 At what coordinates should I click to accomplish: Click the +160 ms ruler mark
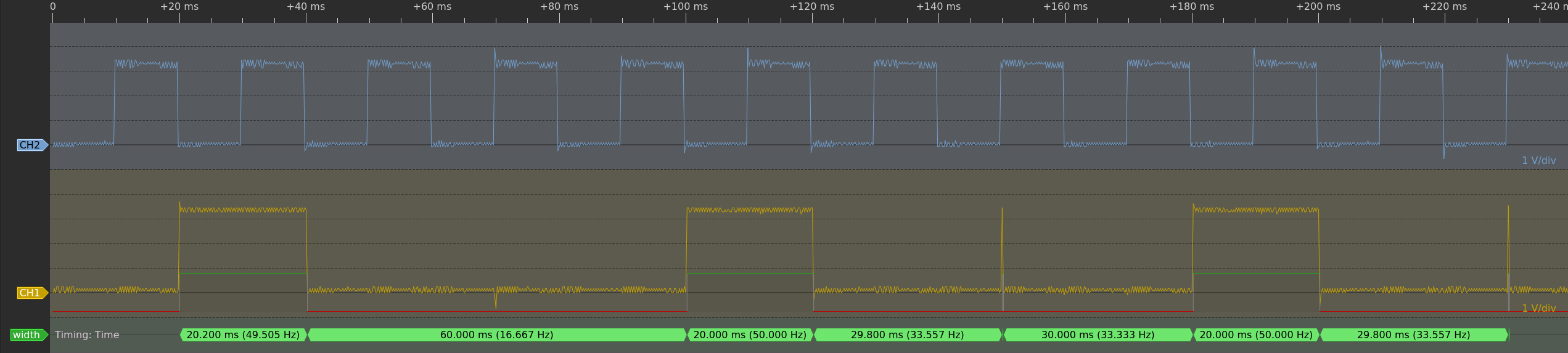[x=1065, y=7]
